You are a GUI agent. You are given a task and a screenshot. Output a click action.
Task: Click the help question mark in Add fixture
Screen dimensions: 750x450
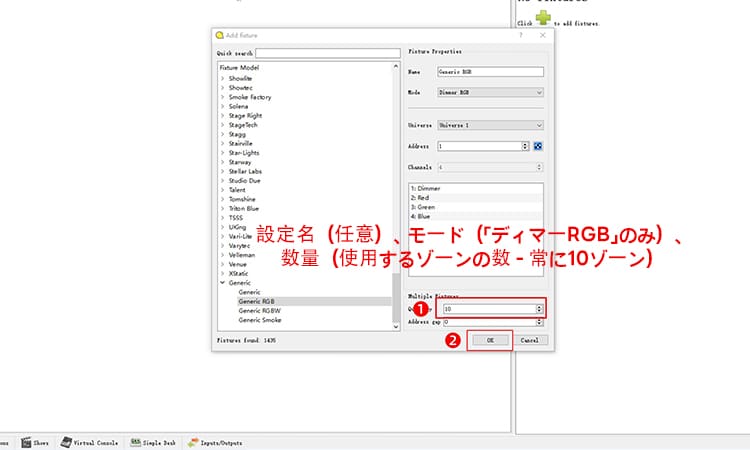click(x=521, y=35)
